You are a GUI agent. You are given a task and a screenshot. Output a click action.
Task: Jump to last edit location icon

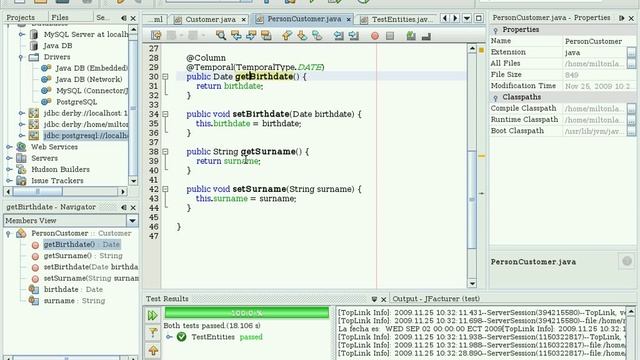tap(156, 36)
